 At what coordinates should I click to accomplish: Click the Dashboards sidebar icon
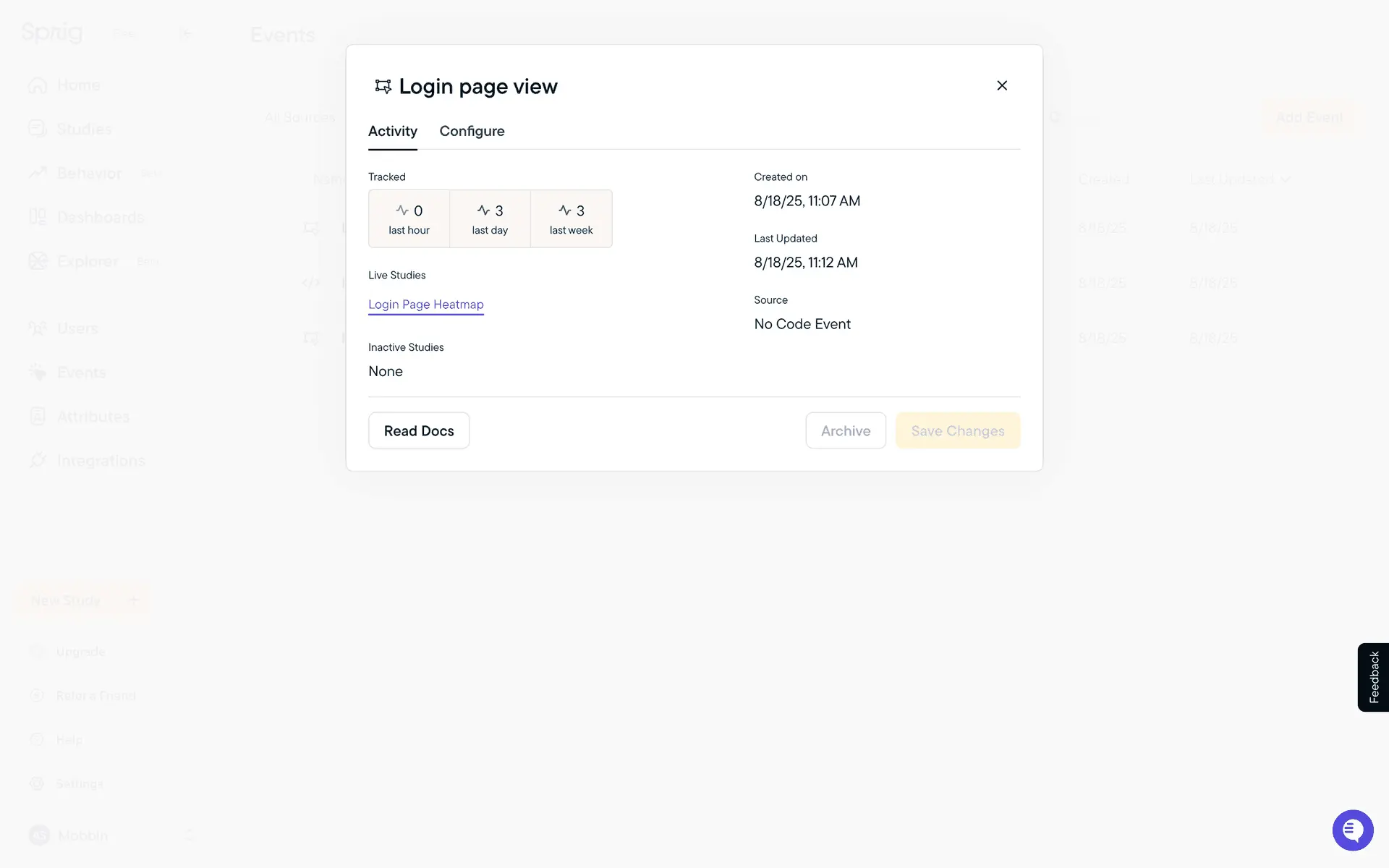tap(38, 217)
